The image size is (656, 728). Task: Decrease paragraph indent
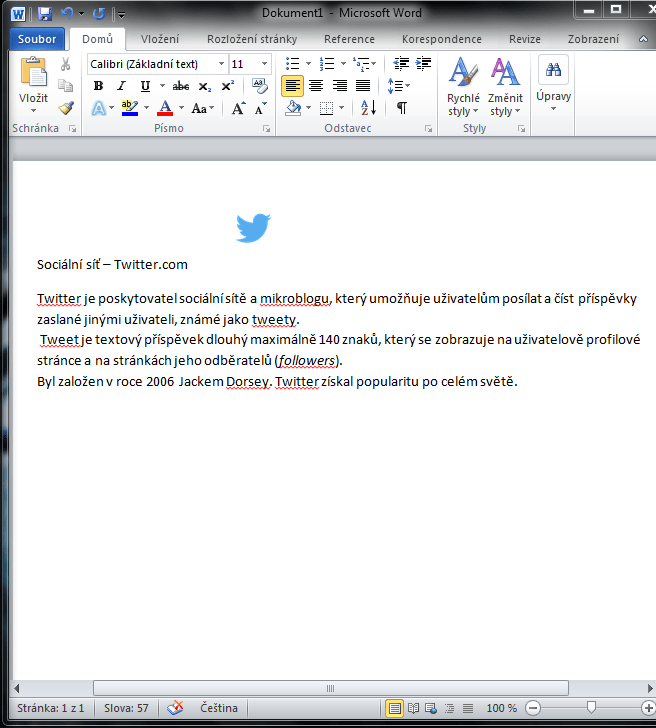[401, 64]
